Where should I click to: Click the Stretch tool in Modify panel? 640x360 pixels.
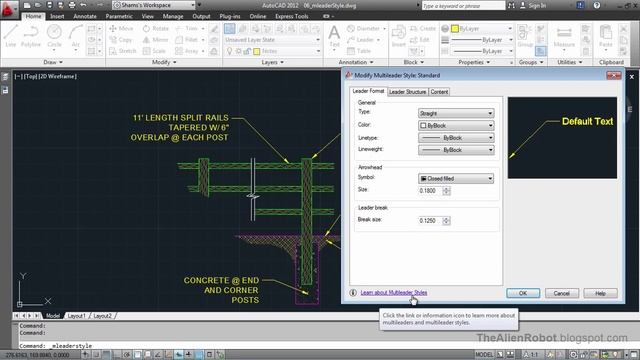(122, 51)
